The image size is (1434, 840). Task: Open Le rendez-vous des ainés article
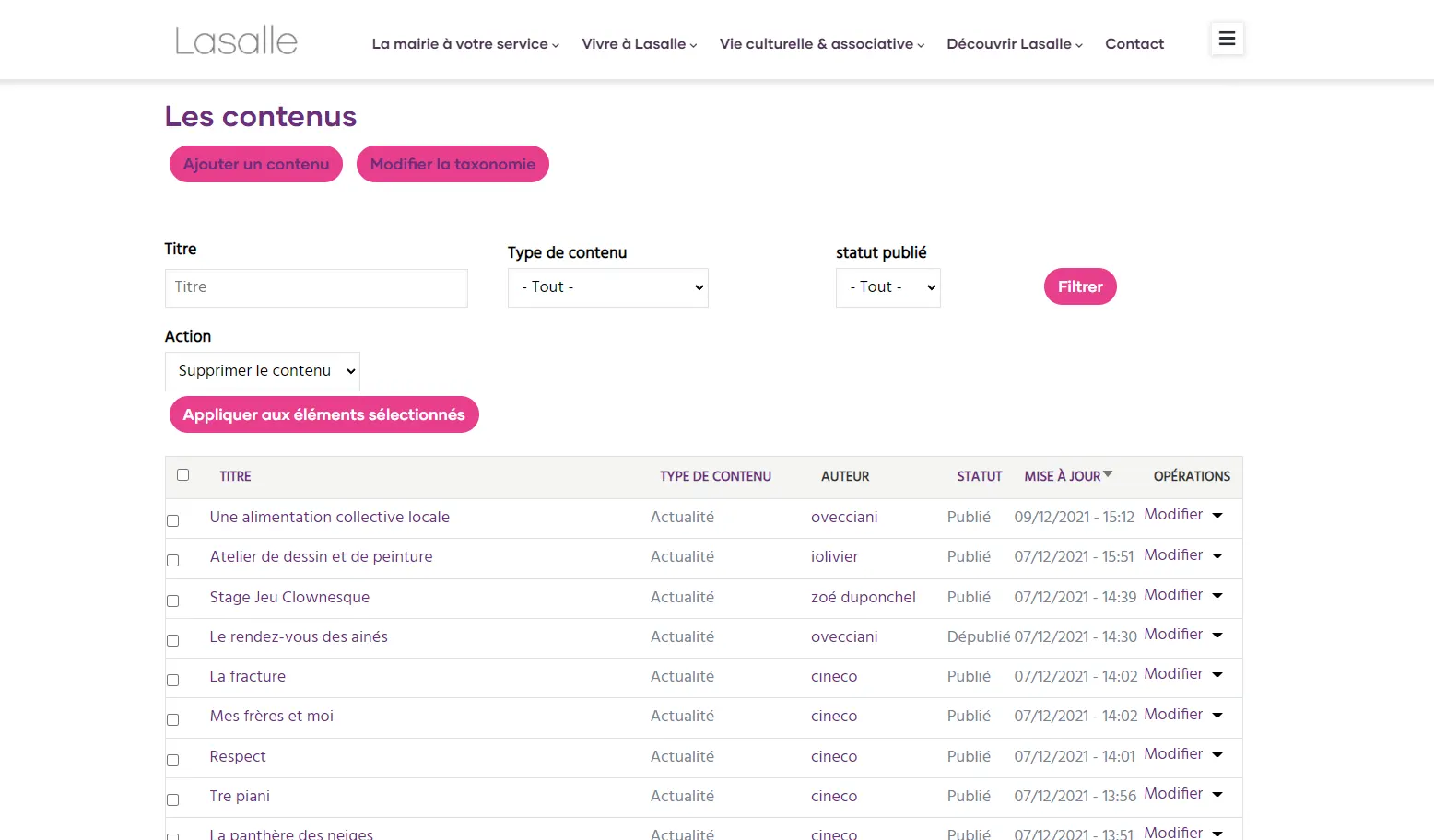click(299, 636)
